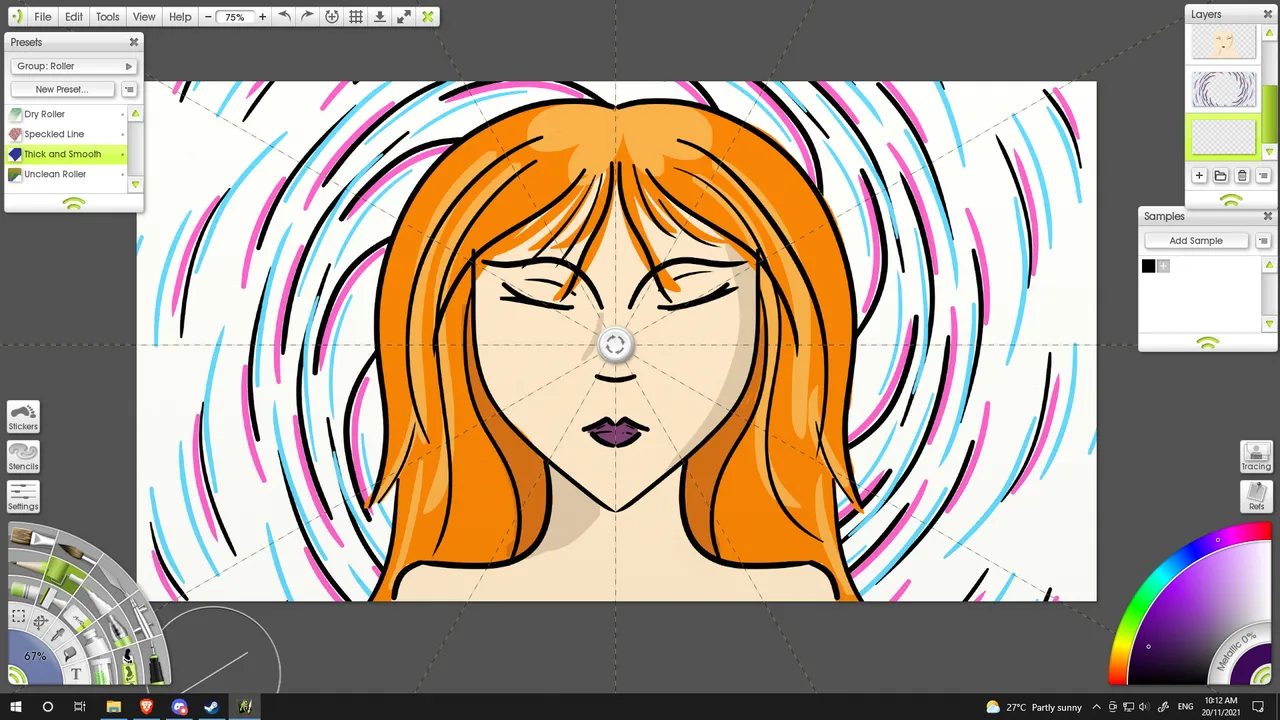1280x720 pixels.
Task: Select the Text tool
Action: pyautogui.click(x=76, y=674)
